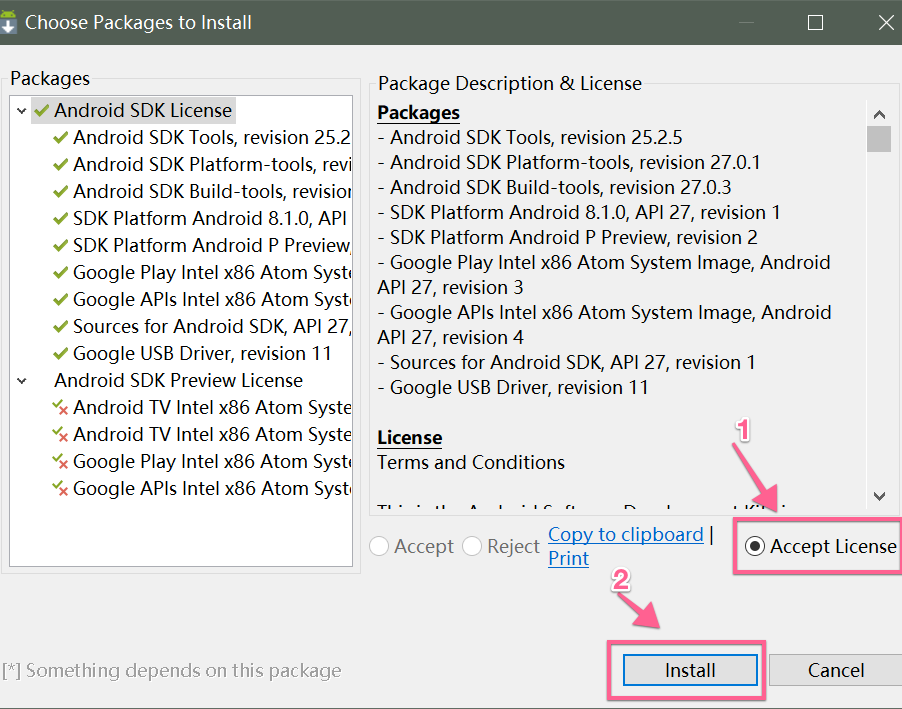This screenshot has height=709, width=902.
Task: Click the Cancel button
Action: 836,670
